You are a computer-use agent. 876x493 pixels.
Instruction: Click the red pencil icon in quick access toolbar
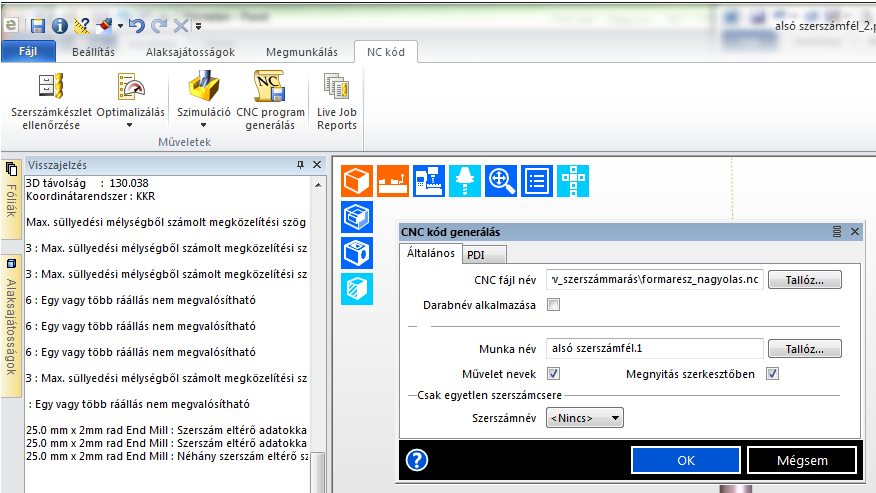pos(104,25)
